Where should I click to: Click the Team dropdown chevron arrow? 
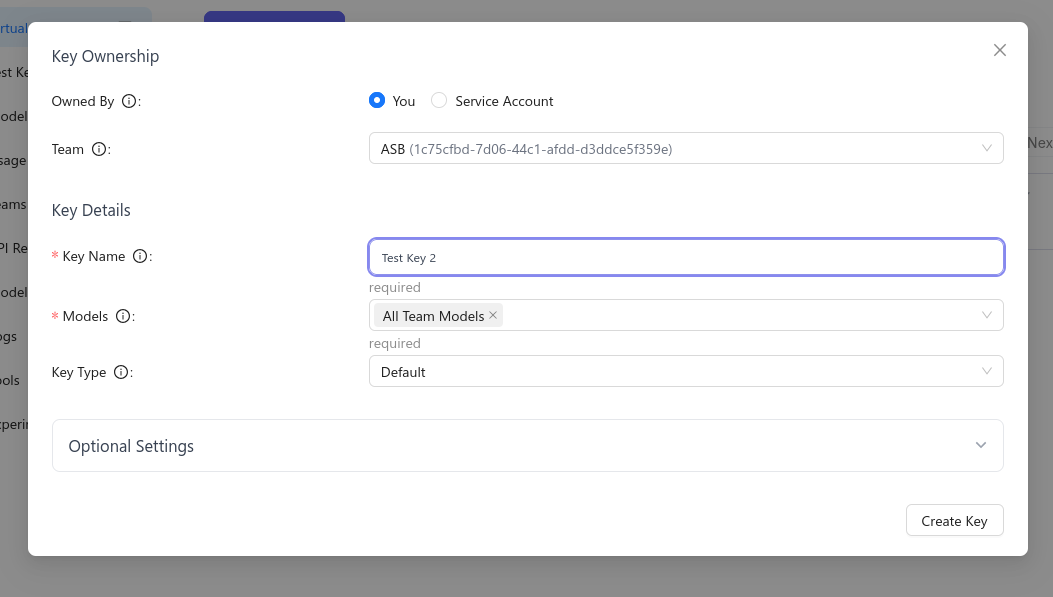[987, 148]
